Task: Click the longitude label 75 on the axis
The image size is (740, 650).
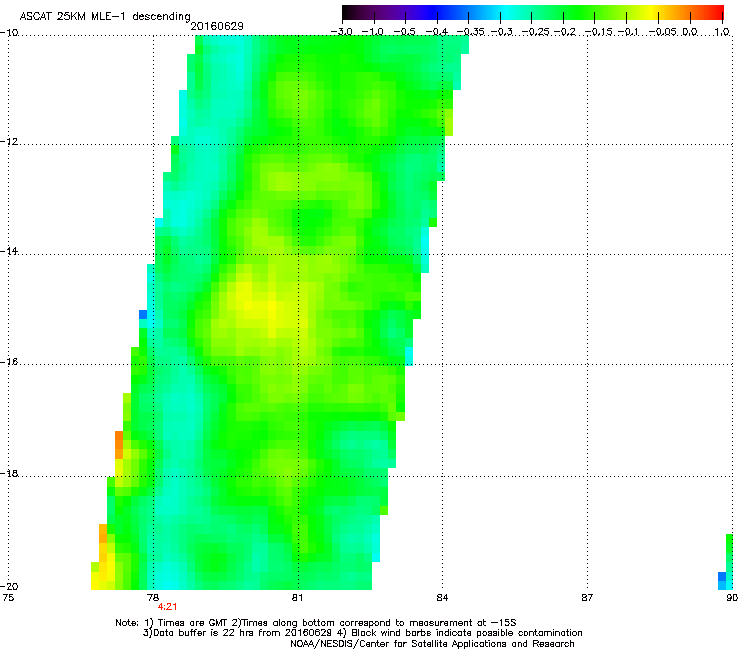Action: pos(8,598)
